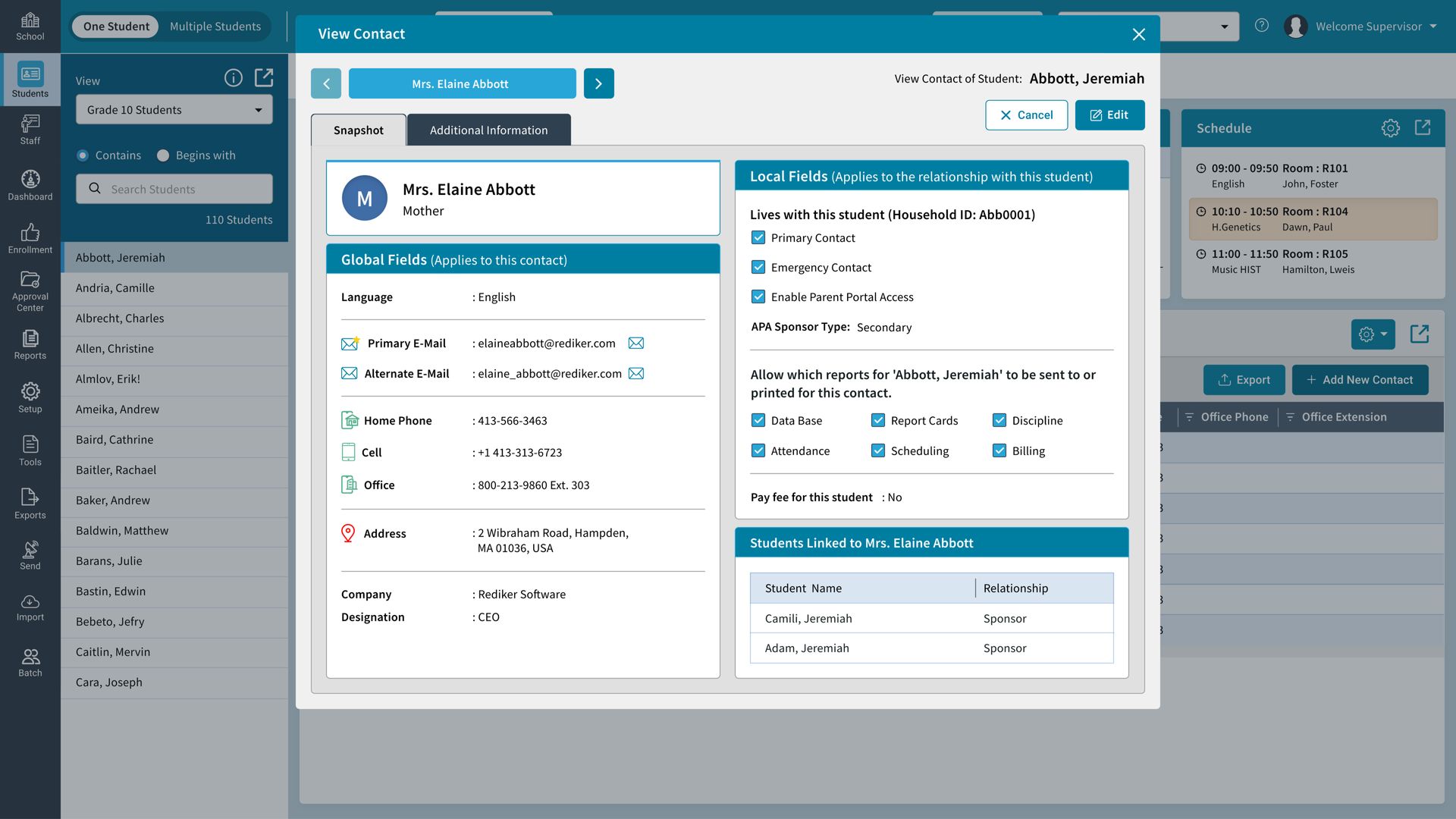
Task: Open the Welcome Supervisor user menu
Action: [1369, 27]
